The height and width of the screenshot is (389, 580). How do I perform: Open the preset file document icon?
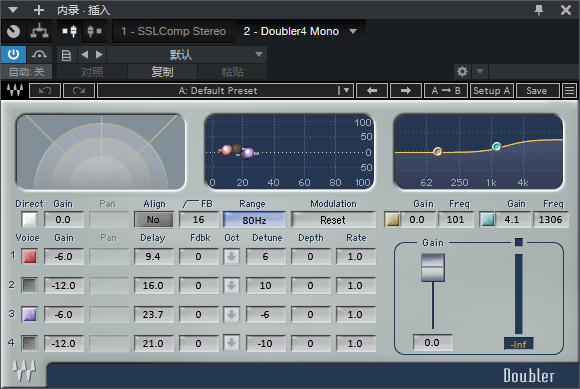(x=66, y=55)
